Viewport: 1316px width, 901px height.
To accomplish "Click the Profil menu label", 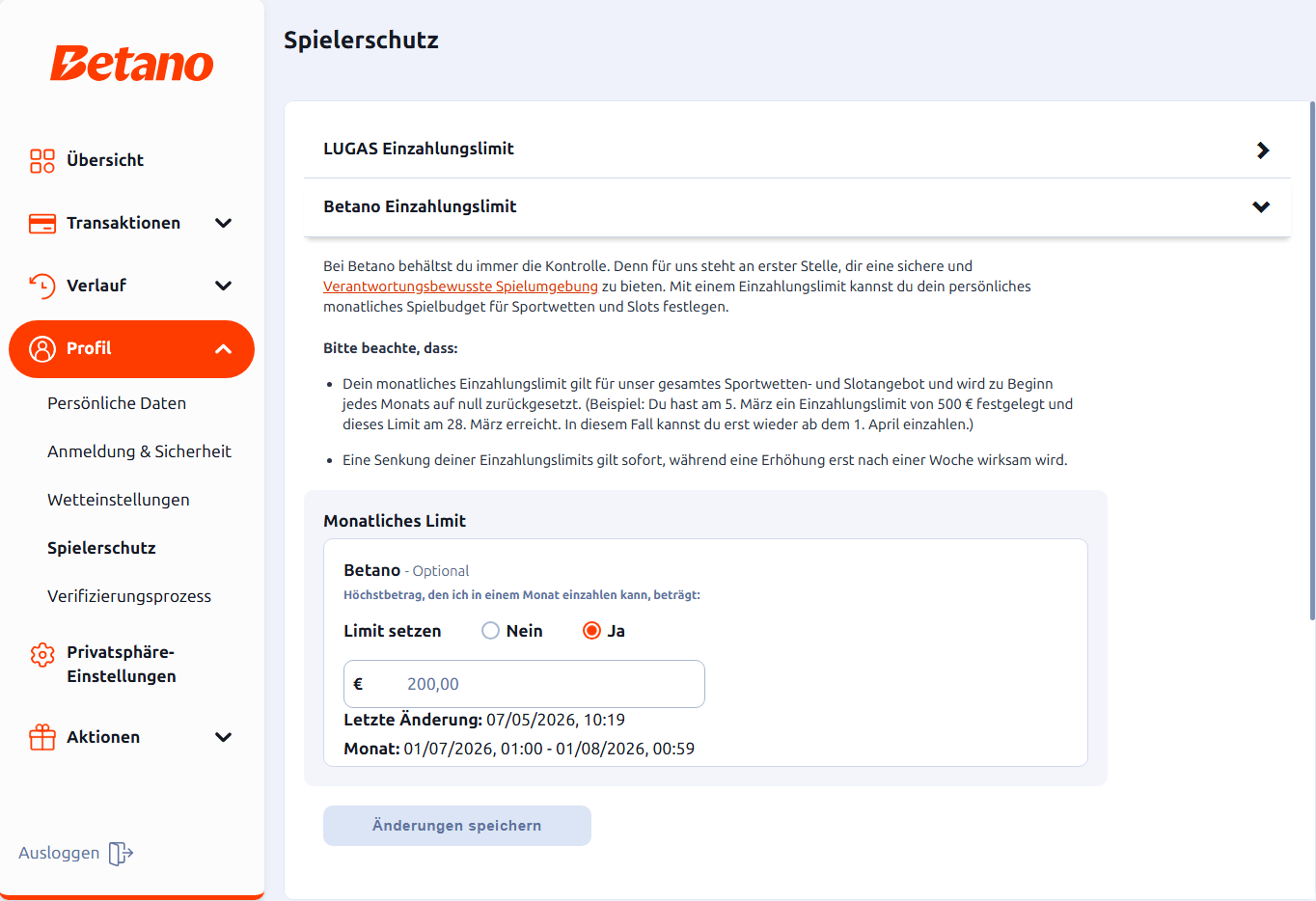I will (x=89, y=348).
